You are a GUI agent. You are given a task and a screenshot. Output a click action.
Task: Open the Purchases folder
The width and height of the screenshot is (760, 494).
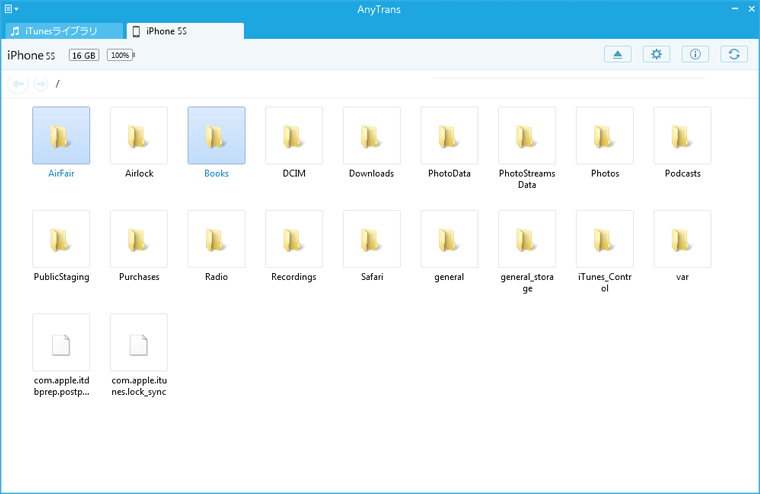[x=139, y=239]
